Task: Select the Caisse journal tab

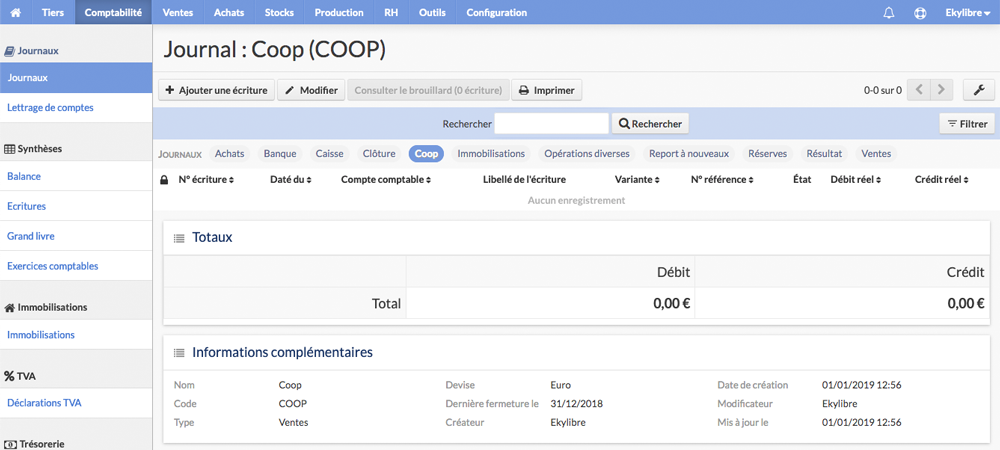Action: 330,154
